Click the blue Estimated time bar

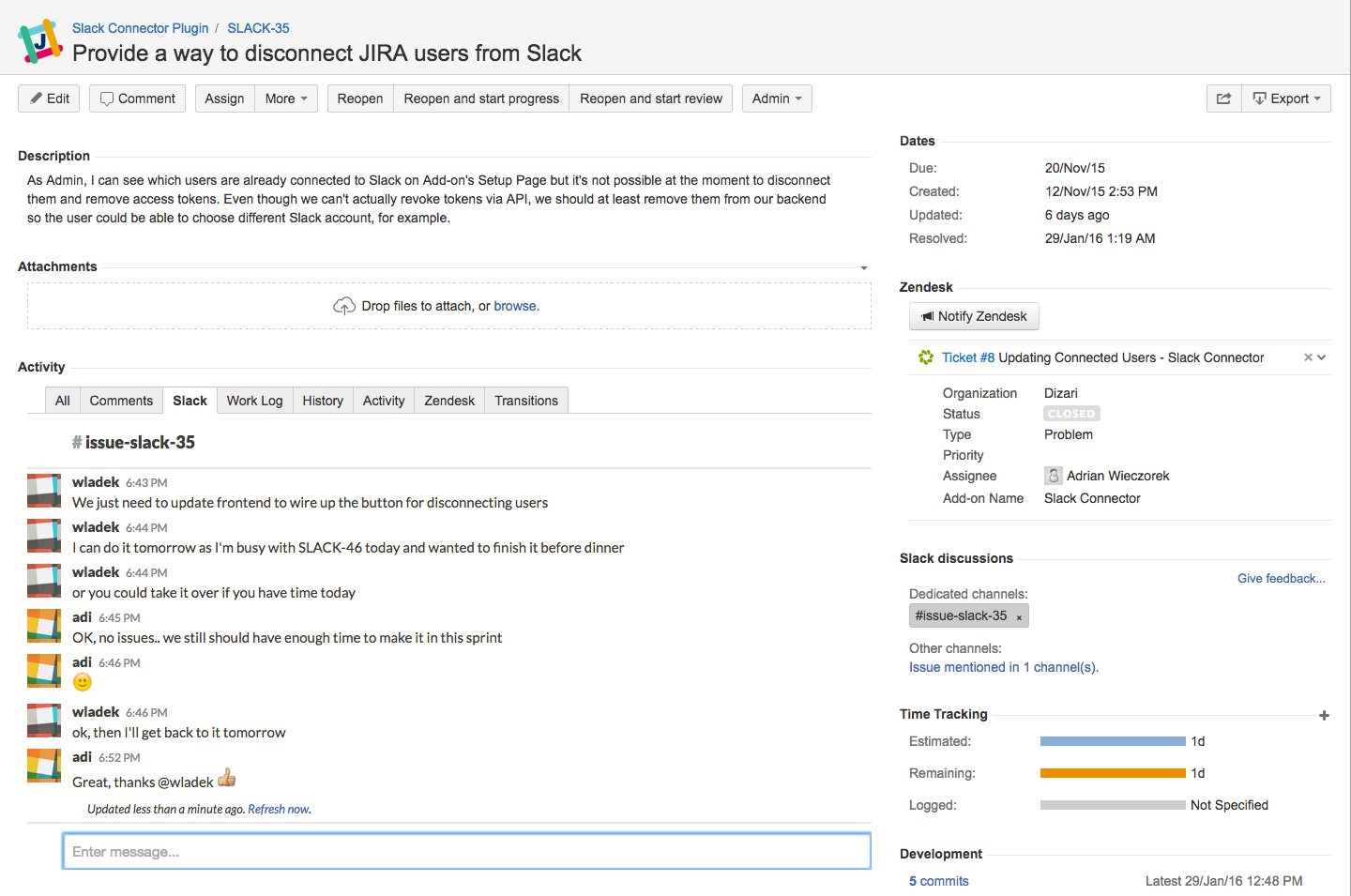coord(1113,741)
